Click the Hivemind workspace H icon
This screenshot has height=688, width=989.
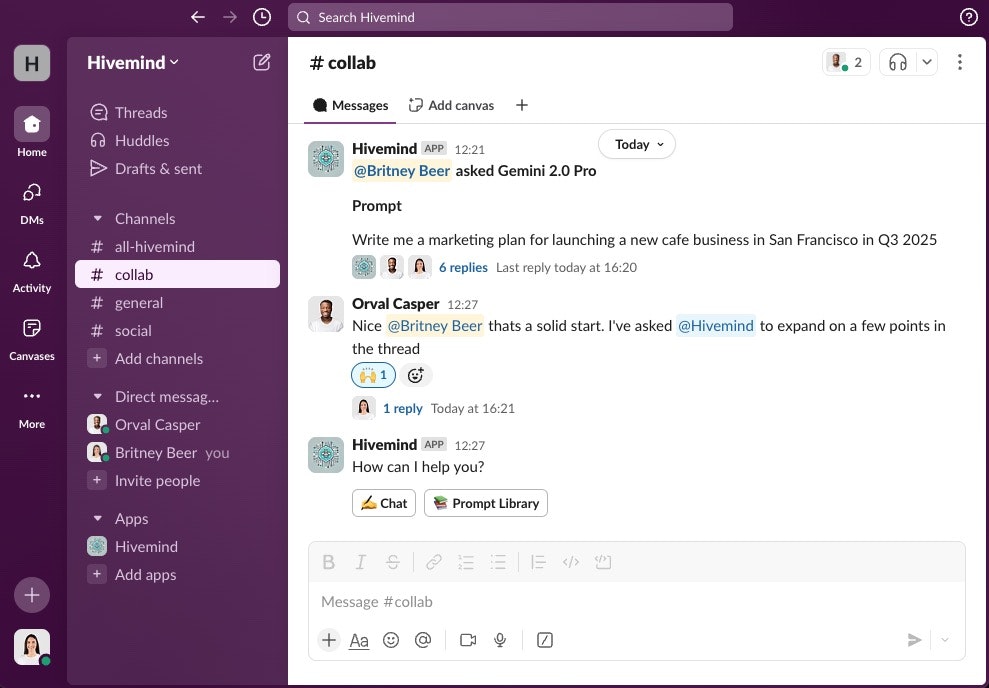click(x=32, y=63)
